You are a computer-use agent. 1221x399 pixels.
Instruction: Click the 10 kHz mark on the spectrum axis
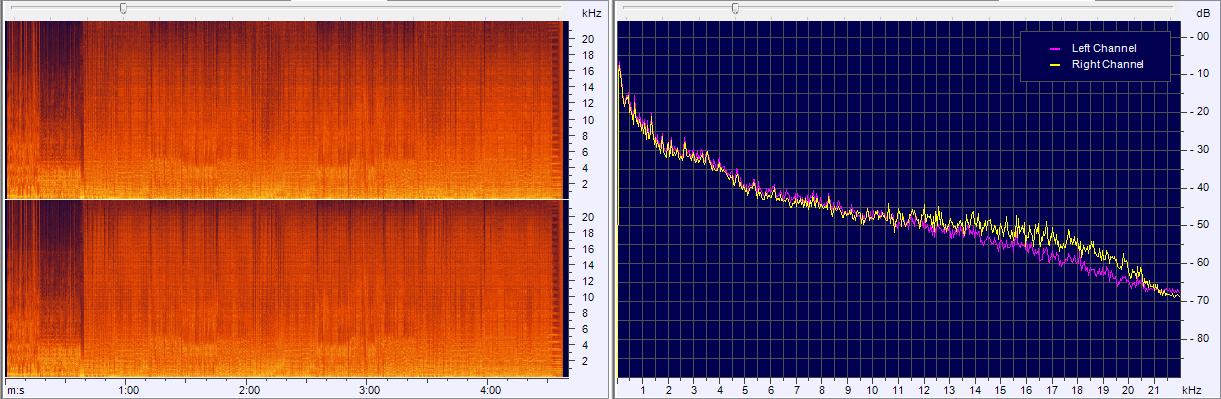click(x=873, y=390)
